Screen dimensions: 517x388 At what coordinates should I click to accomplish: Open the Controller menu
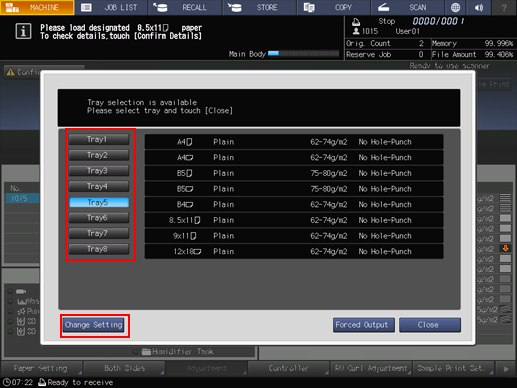click(288, 368)
